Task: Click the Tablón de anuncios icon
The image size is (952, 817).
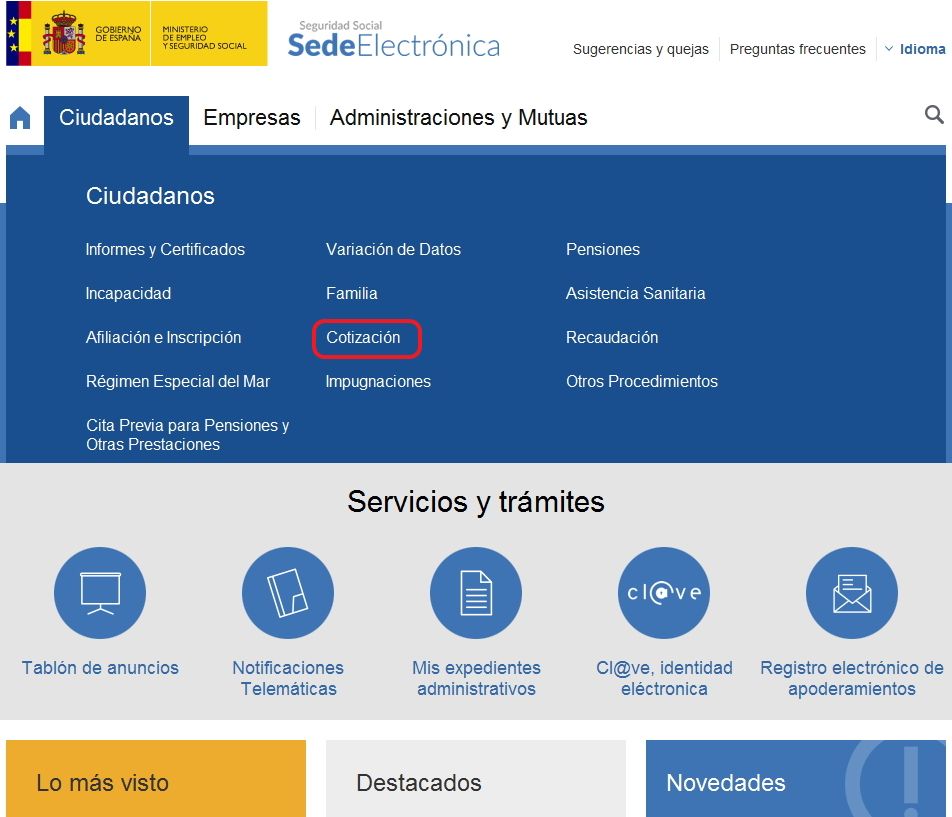Action: (x=99, y=592)
